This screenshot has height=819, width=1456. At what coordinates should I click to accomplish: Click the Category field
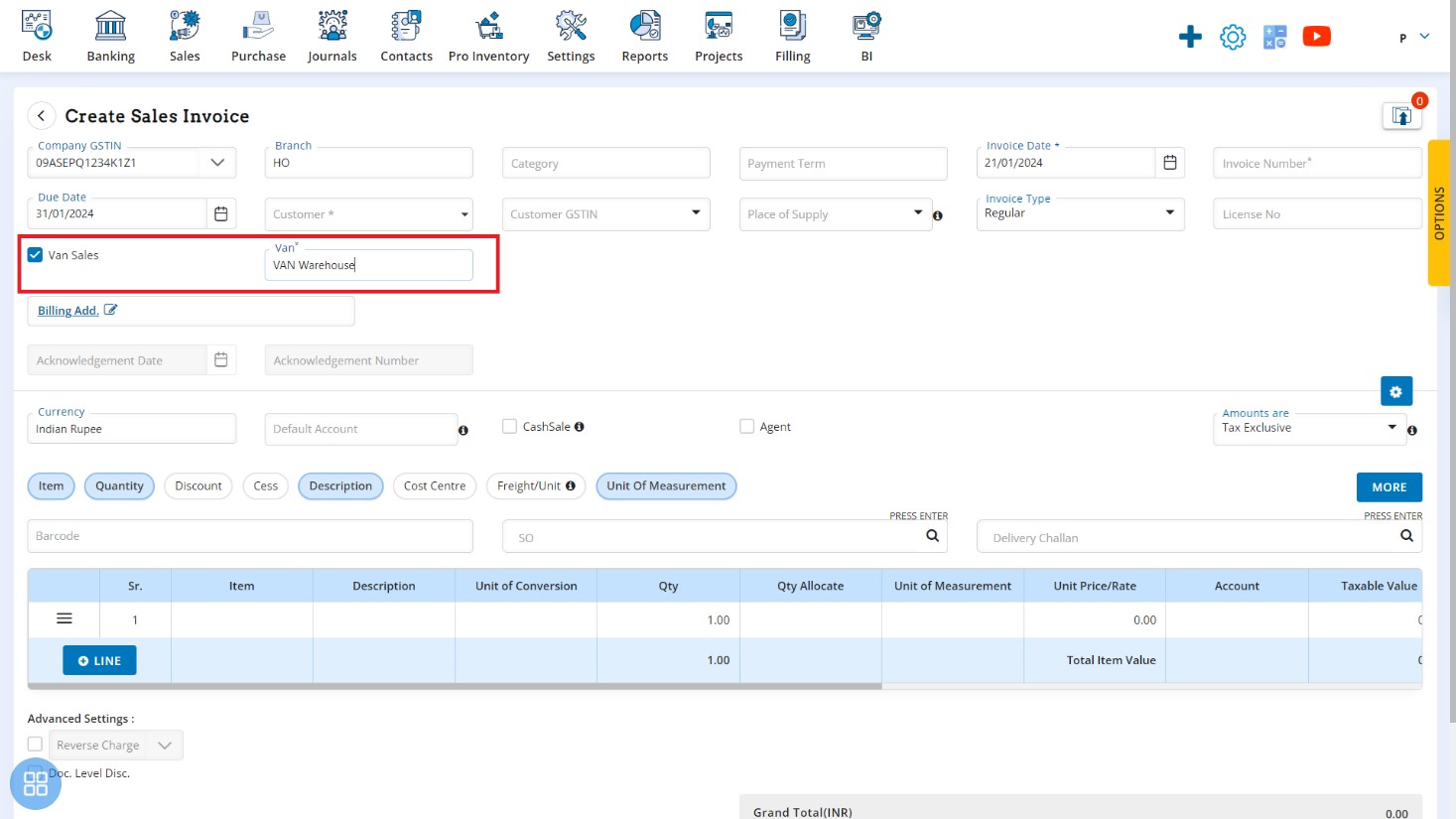pos(605,163)
